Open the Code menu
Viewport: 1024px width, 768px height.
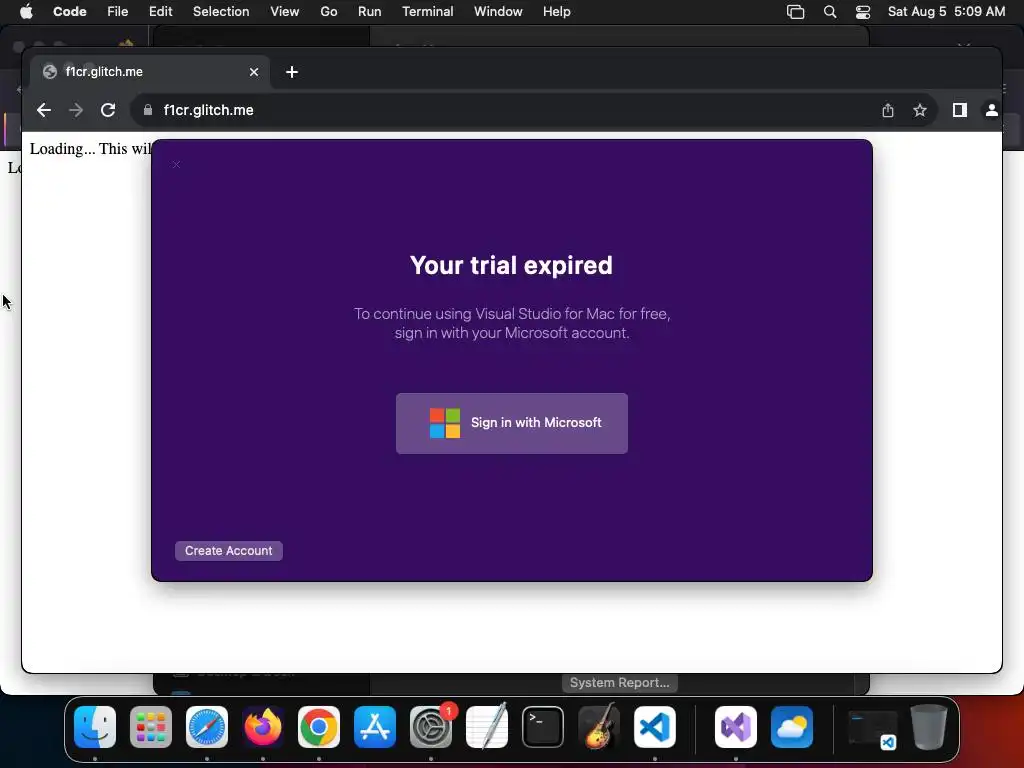(69, 12)
